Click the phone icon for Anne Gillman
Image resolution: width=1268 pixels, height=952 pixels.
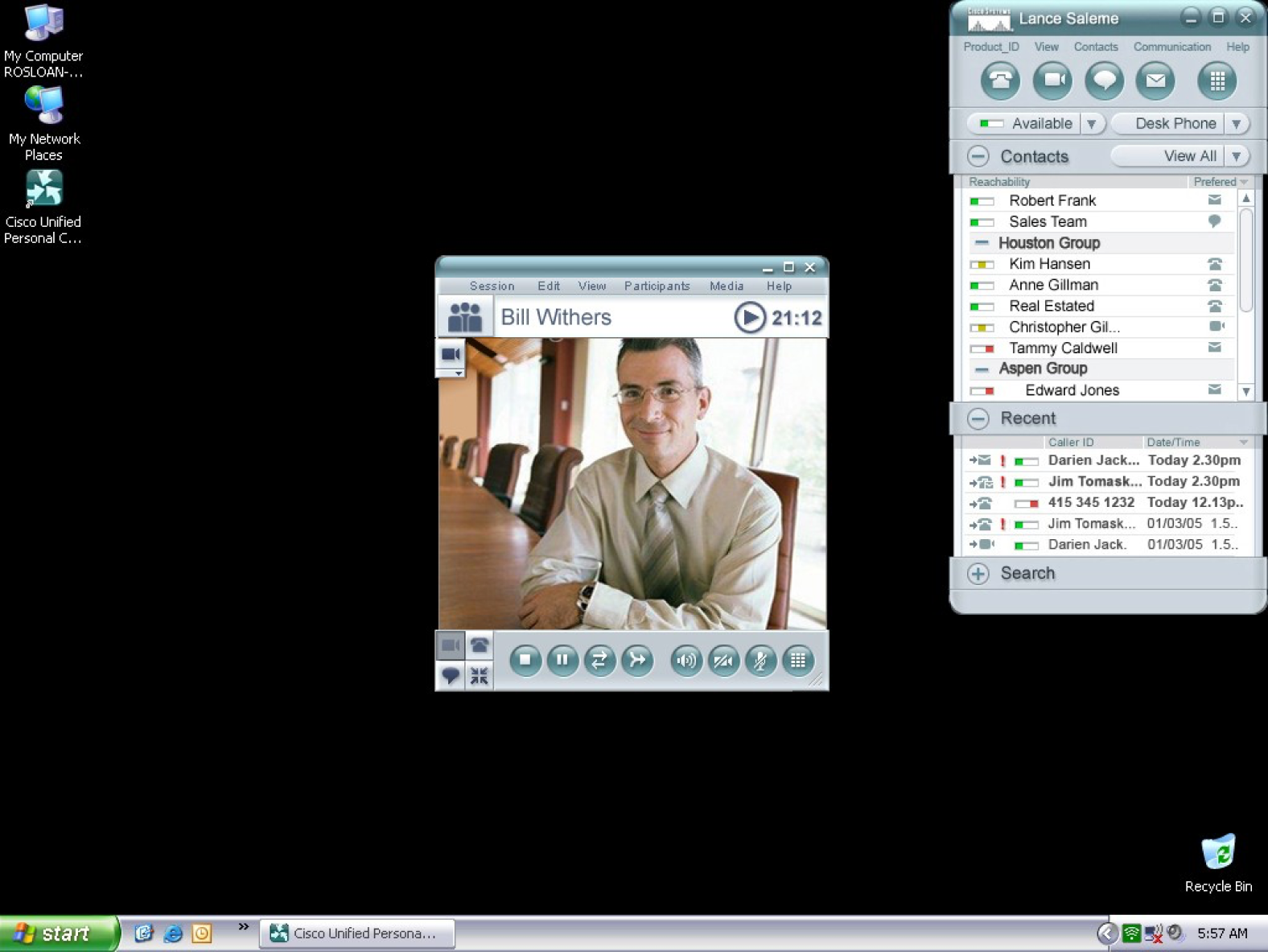(x=1215, y=285)
